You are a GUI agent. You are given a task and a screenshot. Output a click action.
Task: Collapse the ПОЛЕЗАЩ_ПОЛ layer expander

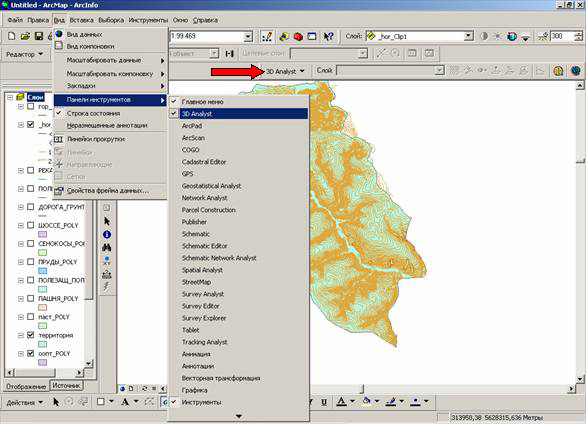(21, 280)
